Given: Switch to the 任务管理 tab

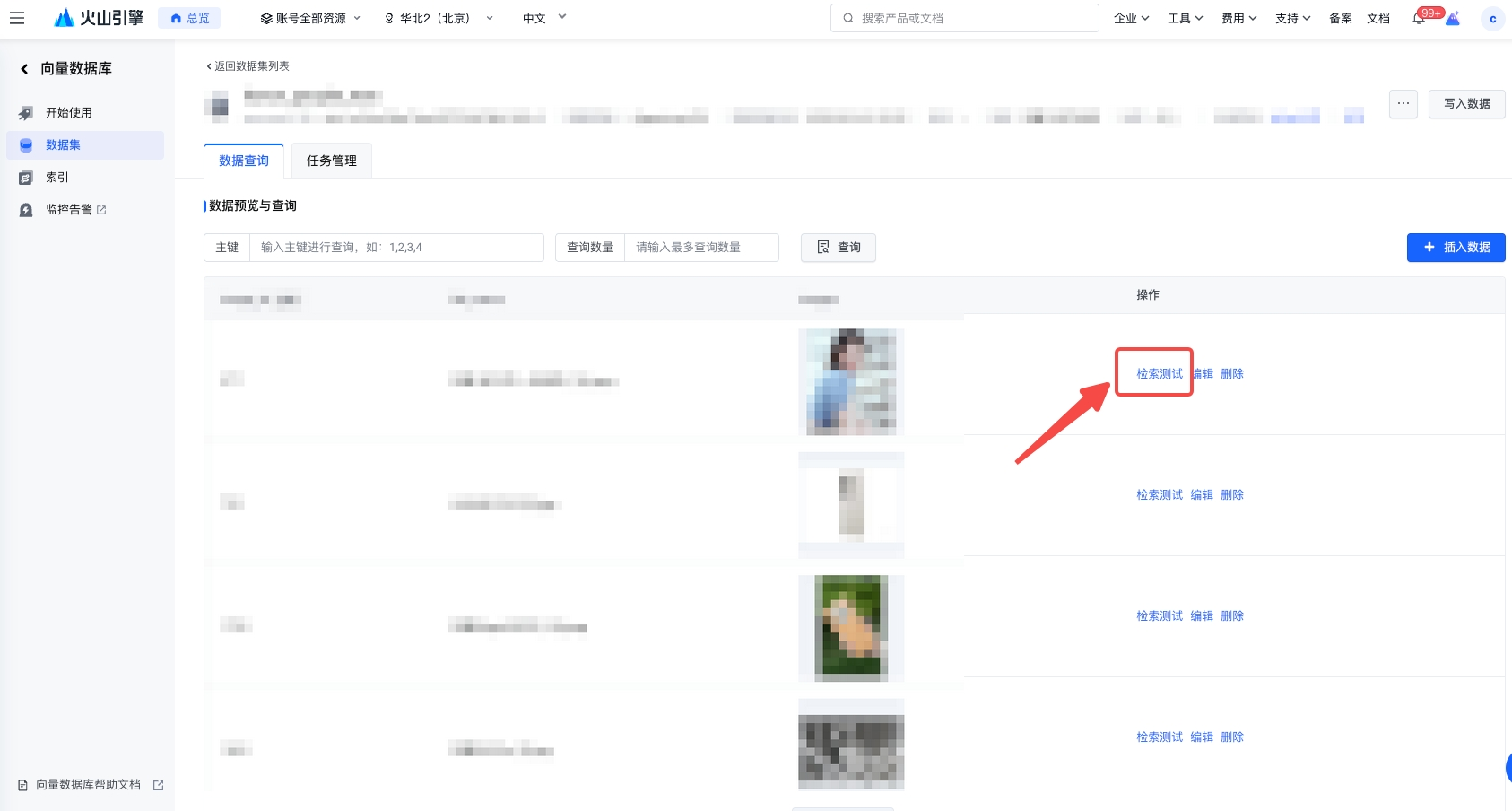Looking at the screenshot, I should coord(332,161).
